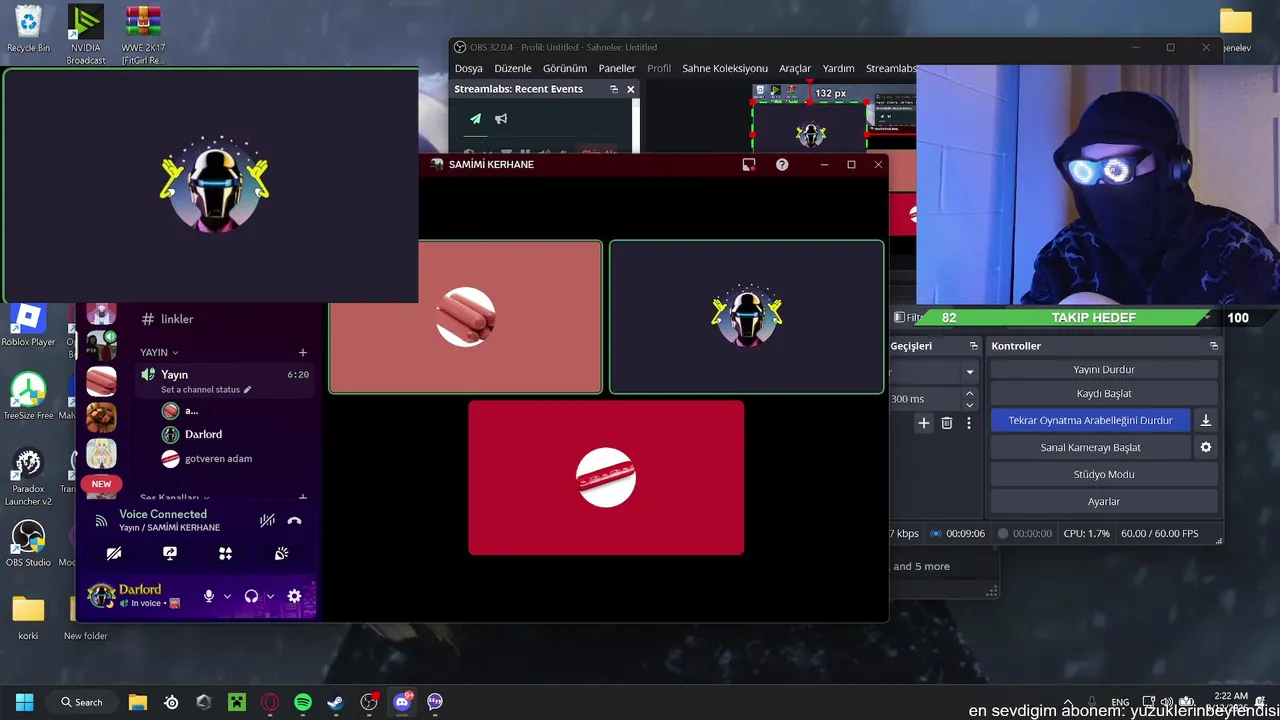
Task: Increase the 300 ms transition duration
Action: (969, 394)
